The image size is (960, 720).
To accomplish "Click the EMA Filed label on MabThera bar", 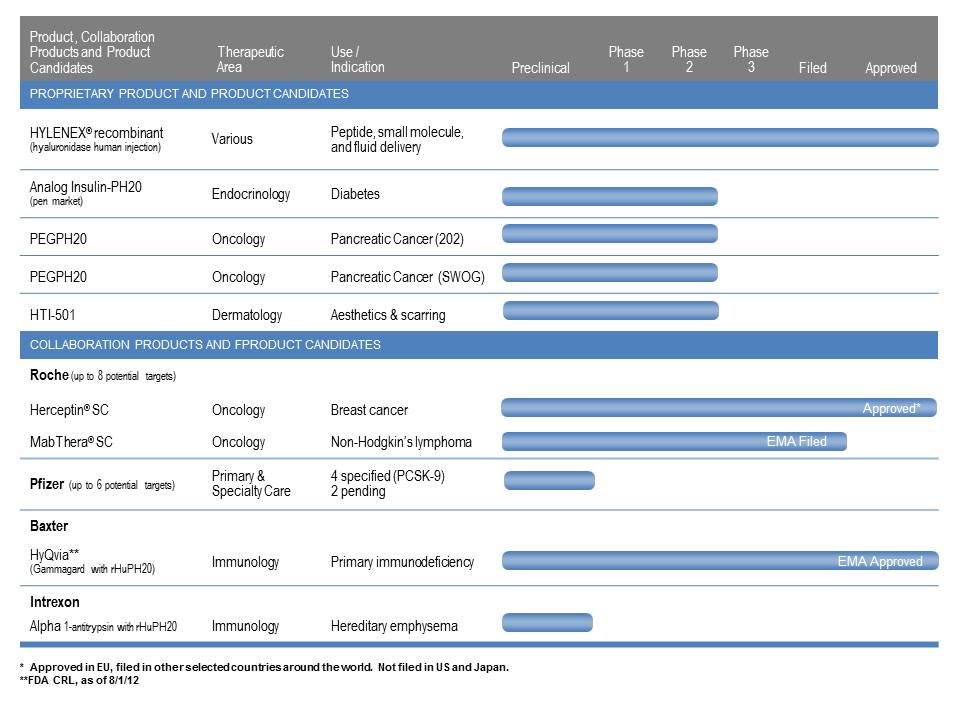I will pyautogui.click(x=796, y=441).
